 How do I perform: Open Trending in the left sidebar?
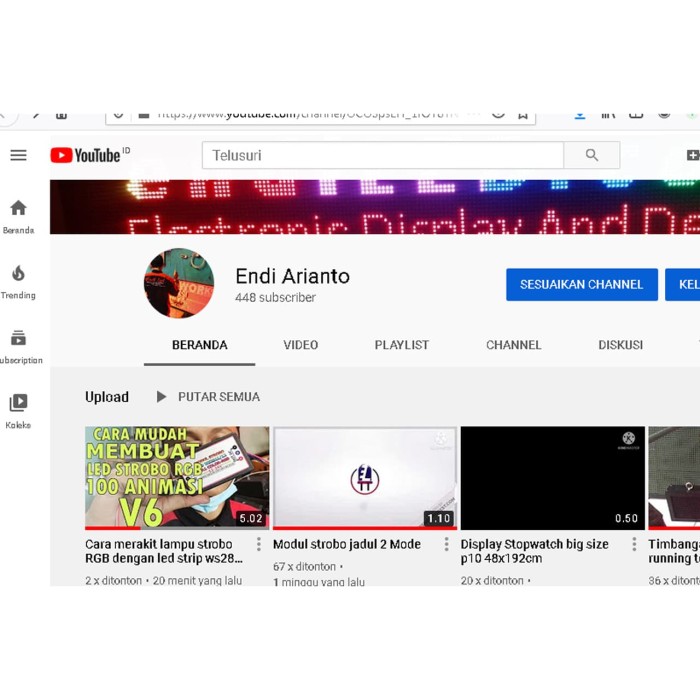click(x=18, y=282)
